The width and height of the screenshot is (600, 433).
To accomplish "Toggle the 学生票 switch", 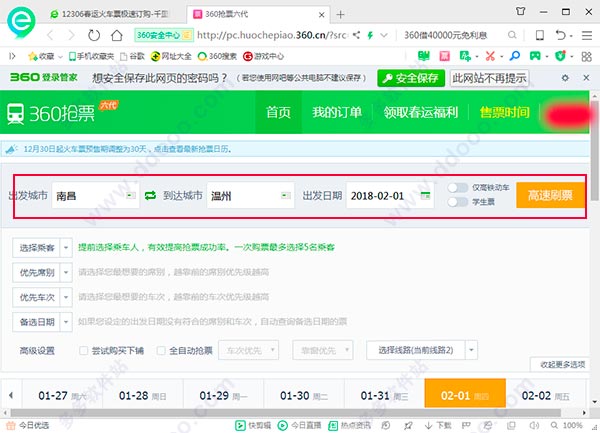I will pos(458,202).
